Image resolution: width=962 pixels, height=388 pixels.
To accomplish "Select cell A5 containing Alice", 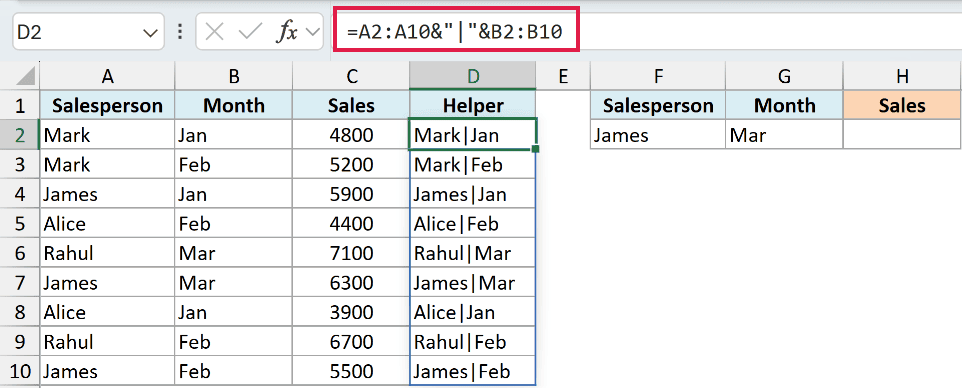I will point(107,223).
